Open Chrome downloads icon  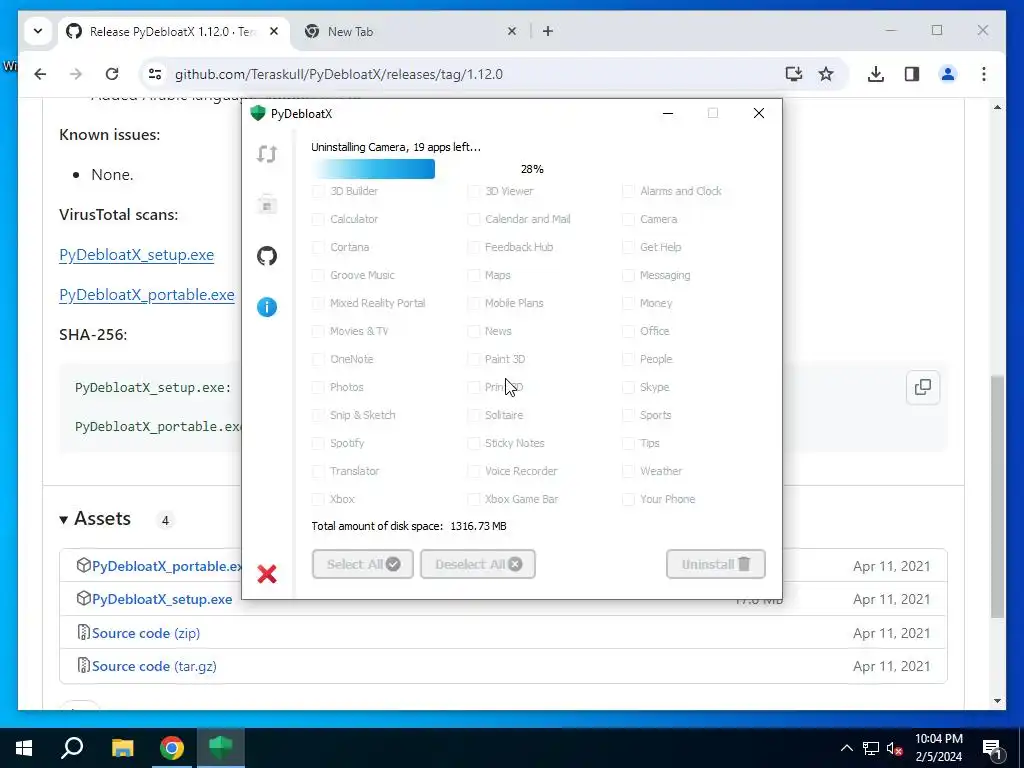point(876,74)
